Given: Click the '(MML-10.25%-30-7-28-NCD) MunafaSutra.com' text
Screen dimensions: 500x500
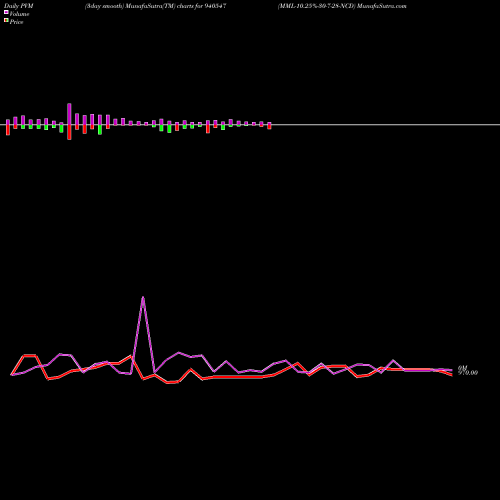Looking at the screenshot, I should point(342,6).
